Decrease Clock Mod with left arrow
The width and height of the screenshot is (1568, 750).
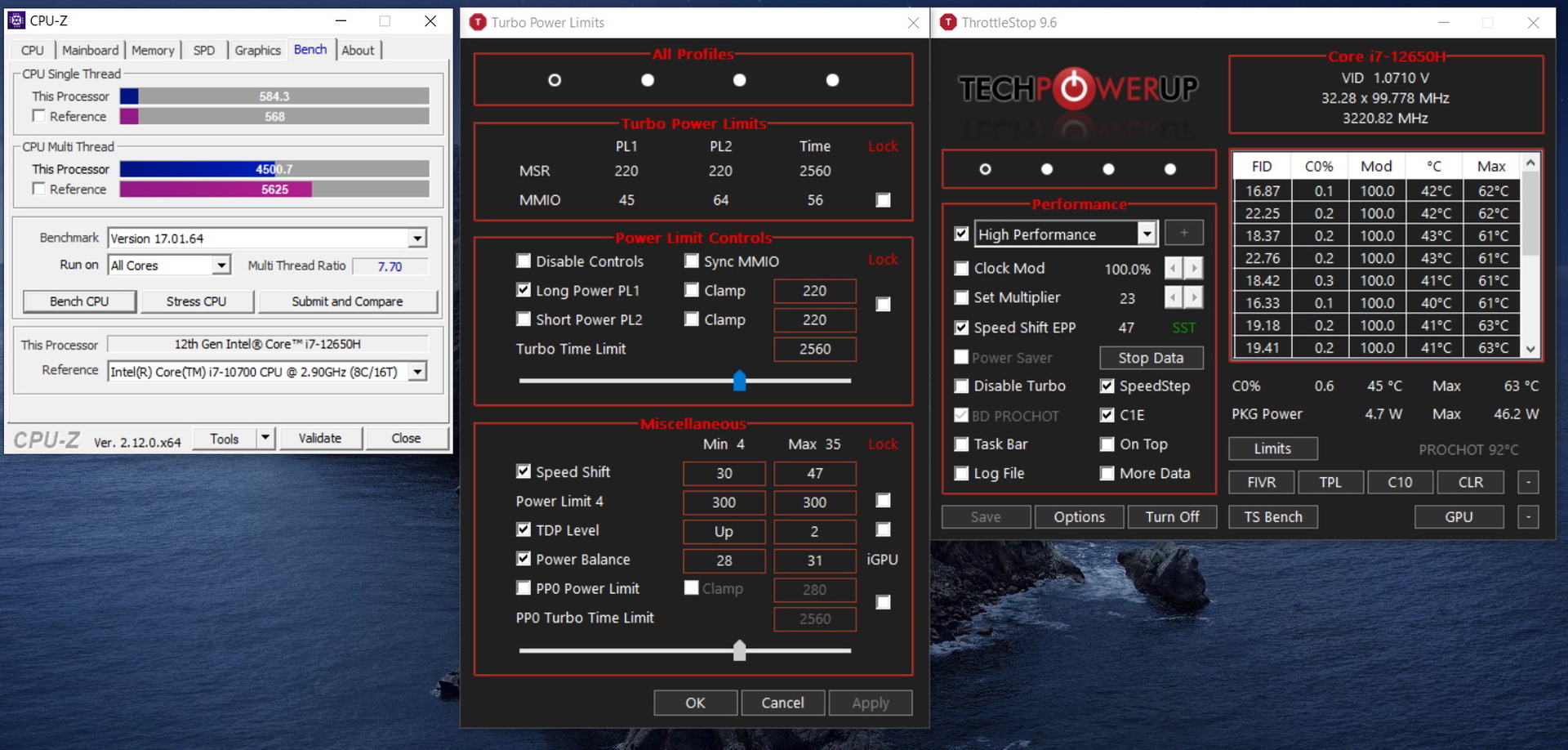pos(1174,268)
